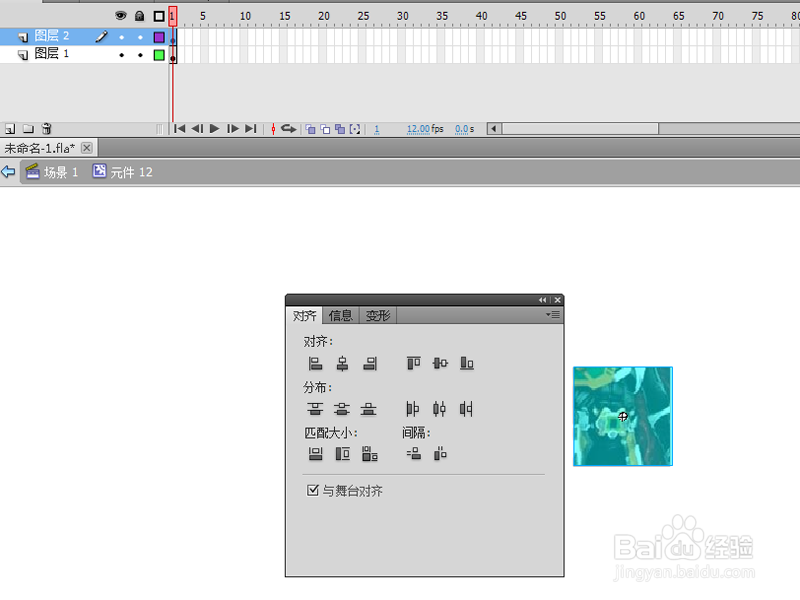
Task: Toggle the visibility dot of 图层 2
Action: pos(121,37)
